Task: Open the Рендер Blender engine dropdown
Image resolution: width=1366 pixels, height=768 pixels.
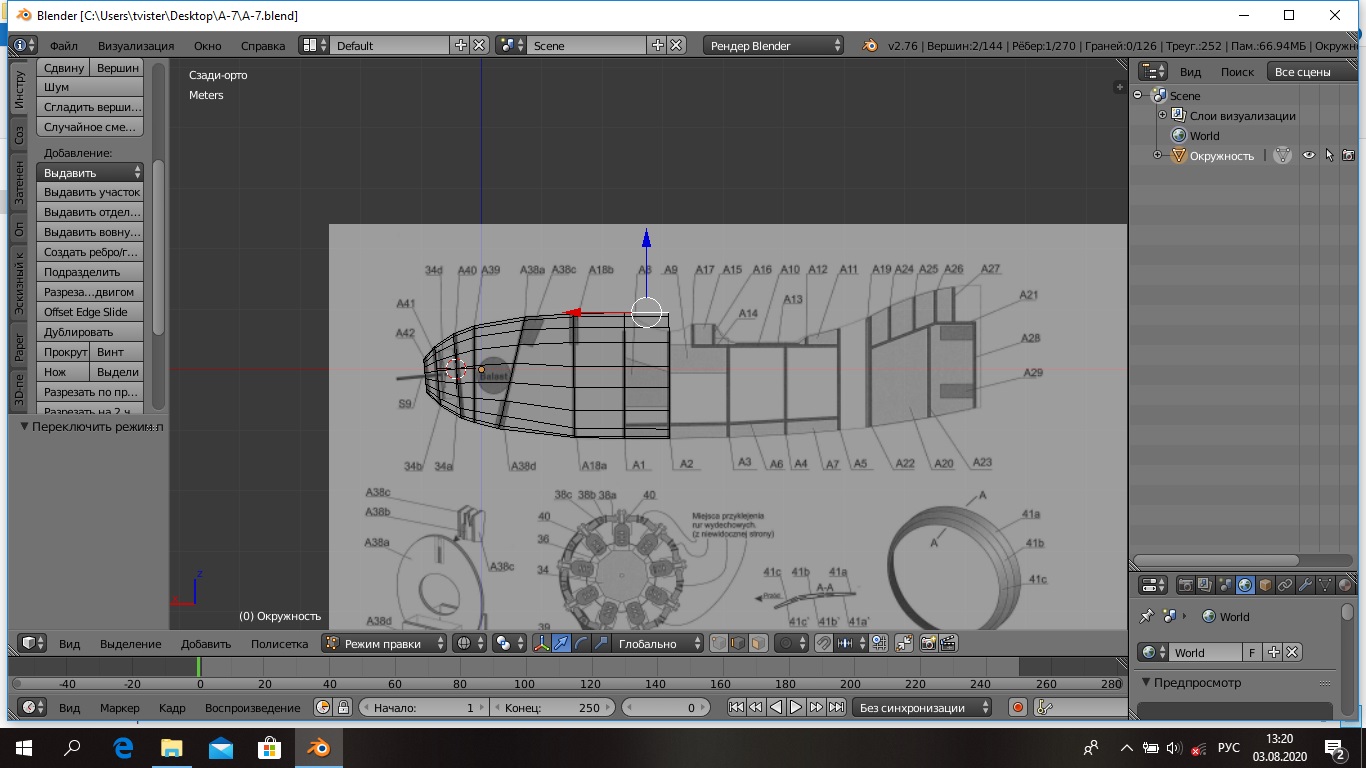Action: coord(773,45)
